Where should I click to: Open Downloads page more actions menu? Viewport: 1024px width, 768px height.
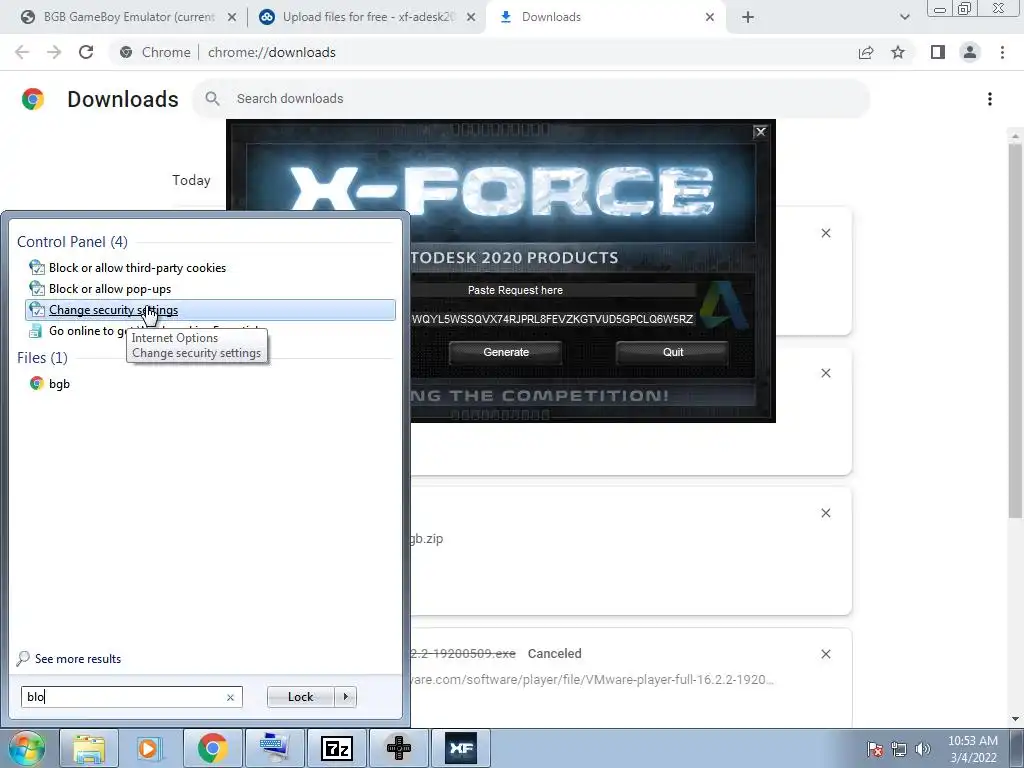(990, 99)
